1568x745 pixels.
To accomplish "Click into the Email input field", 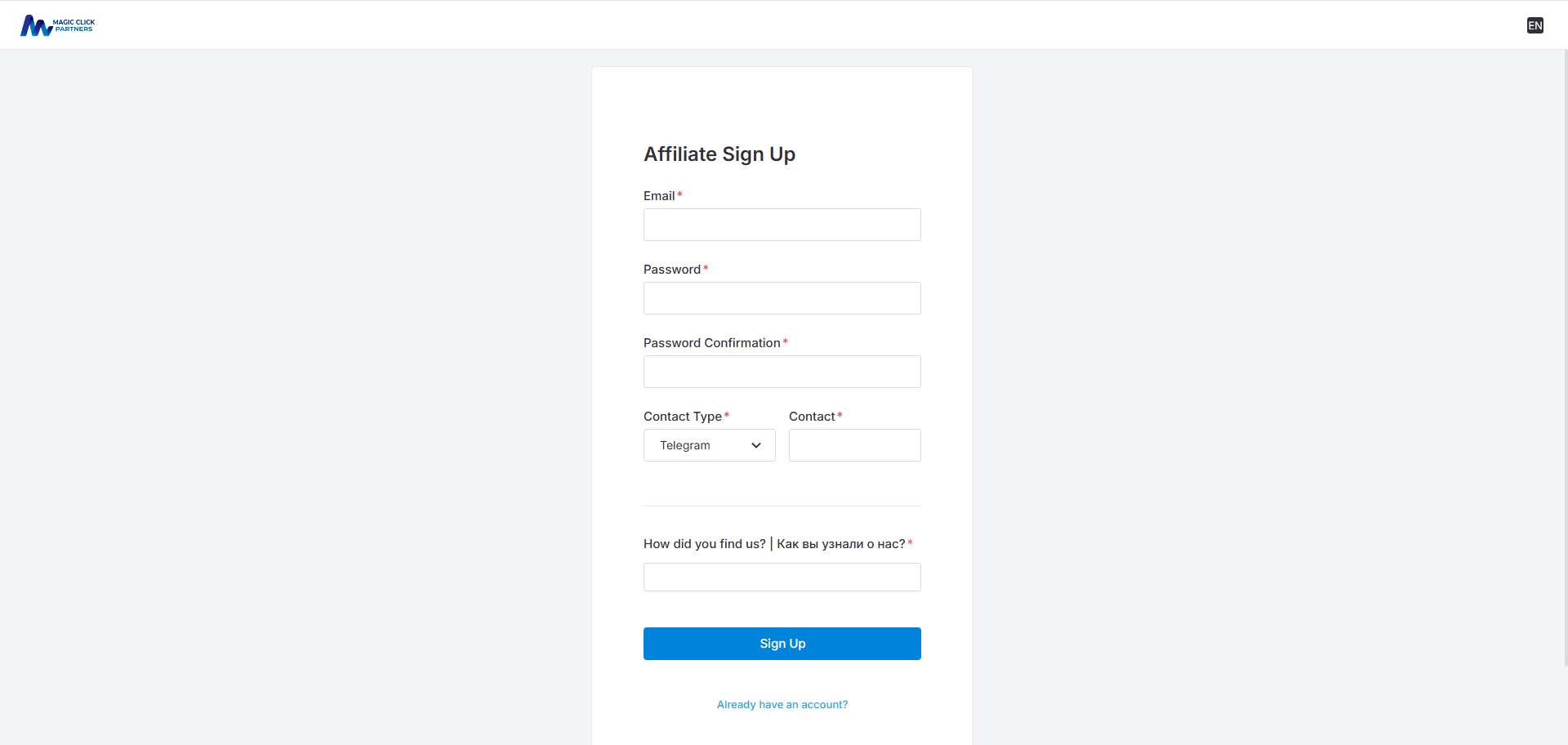I will (782, 225).
